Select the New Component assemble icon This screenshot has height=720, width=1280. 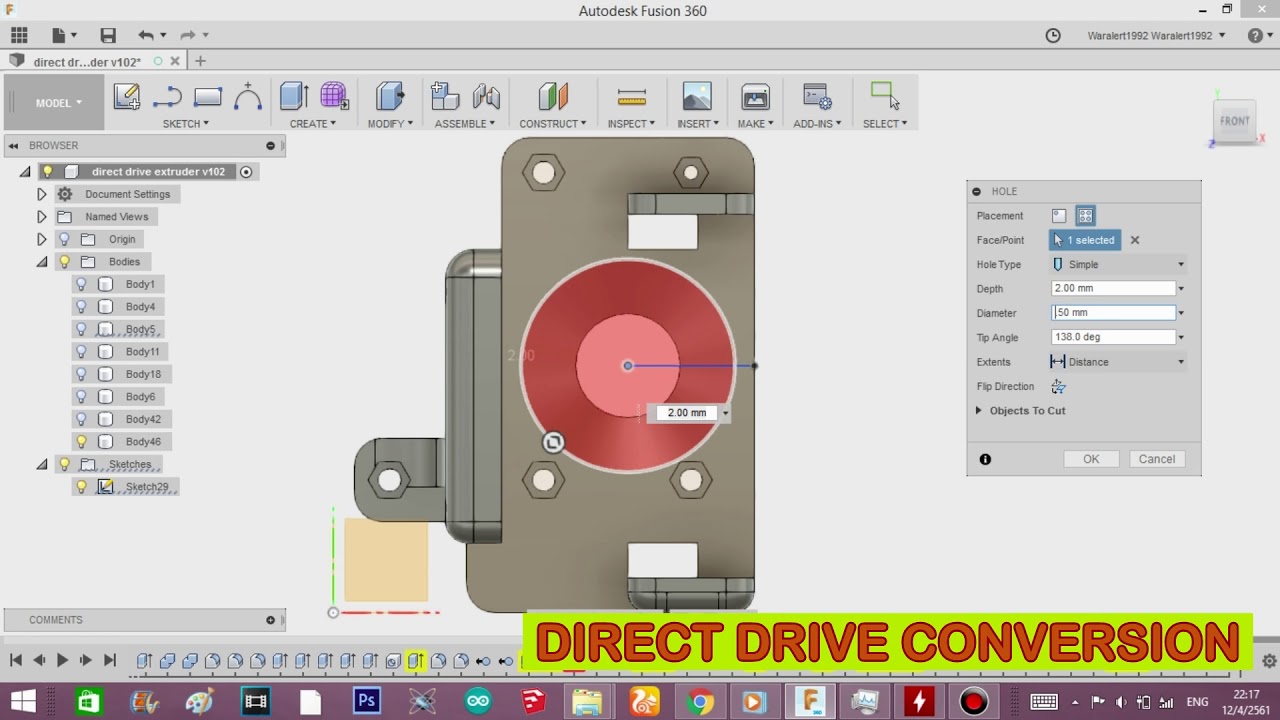pyautogui.click(x=445, y=97)
